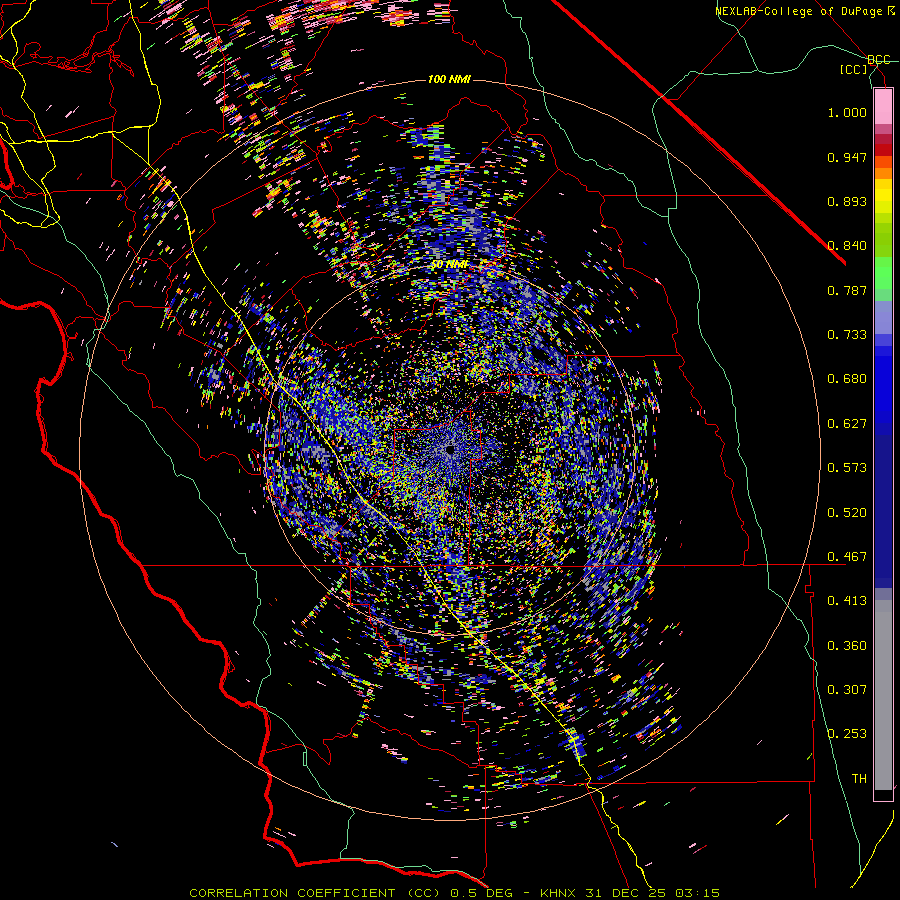
Task: Pick the red color bar segment near 0.947
Action: tap(883, 150)
